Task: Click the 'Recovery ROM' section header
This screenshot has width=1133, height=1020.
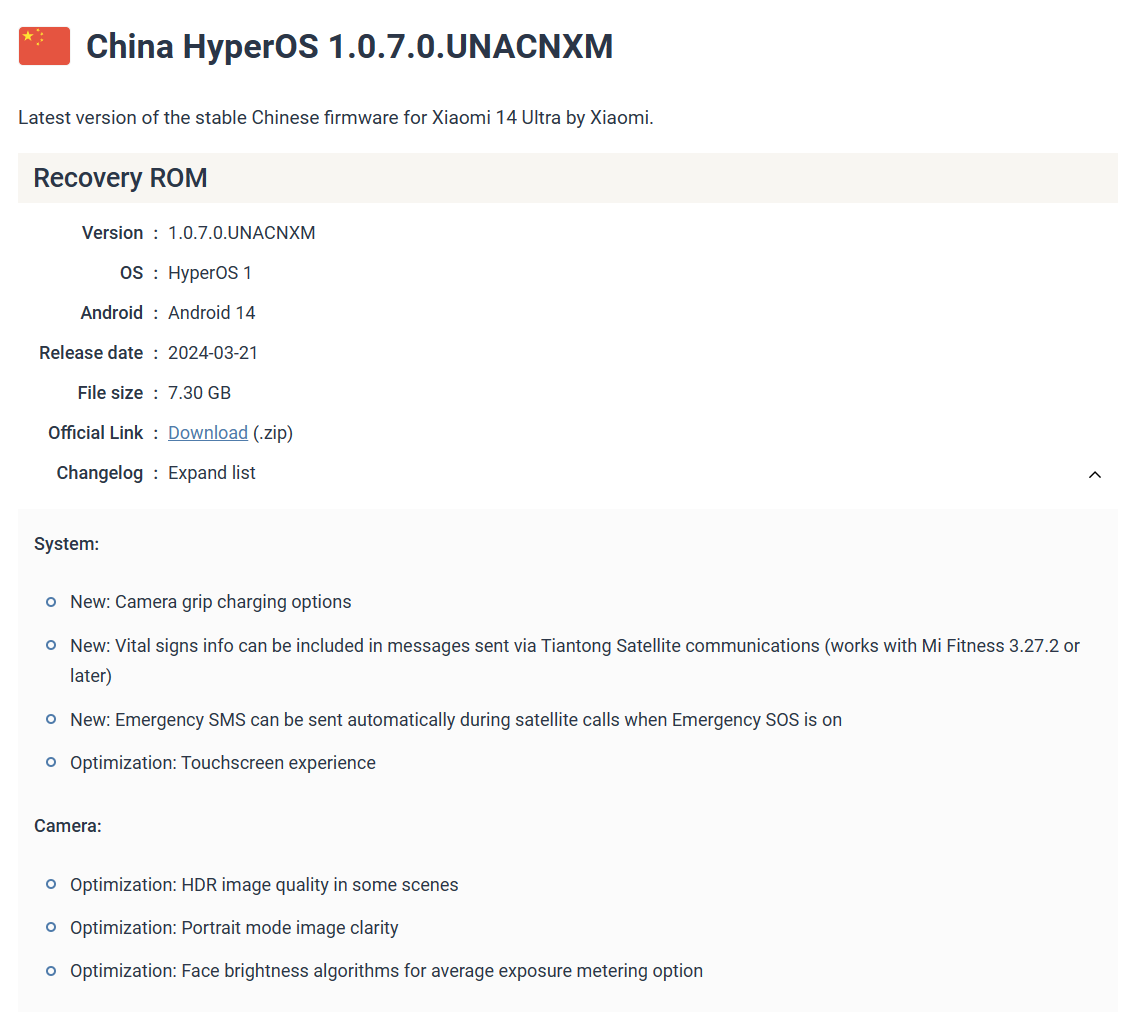Action: pos(120,178)
